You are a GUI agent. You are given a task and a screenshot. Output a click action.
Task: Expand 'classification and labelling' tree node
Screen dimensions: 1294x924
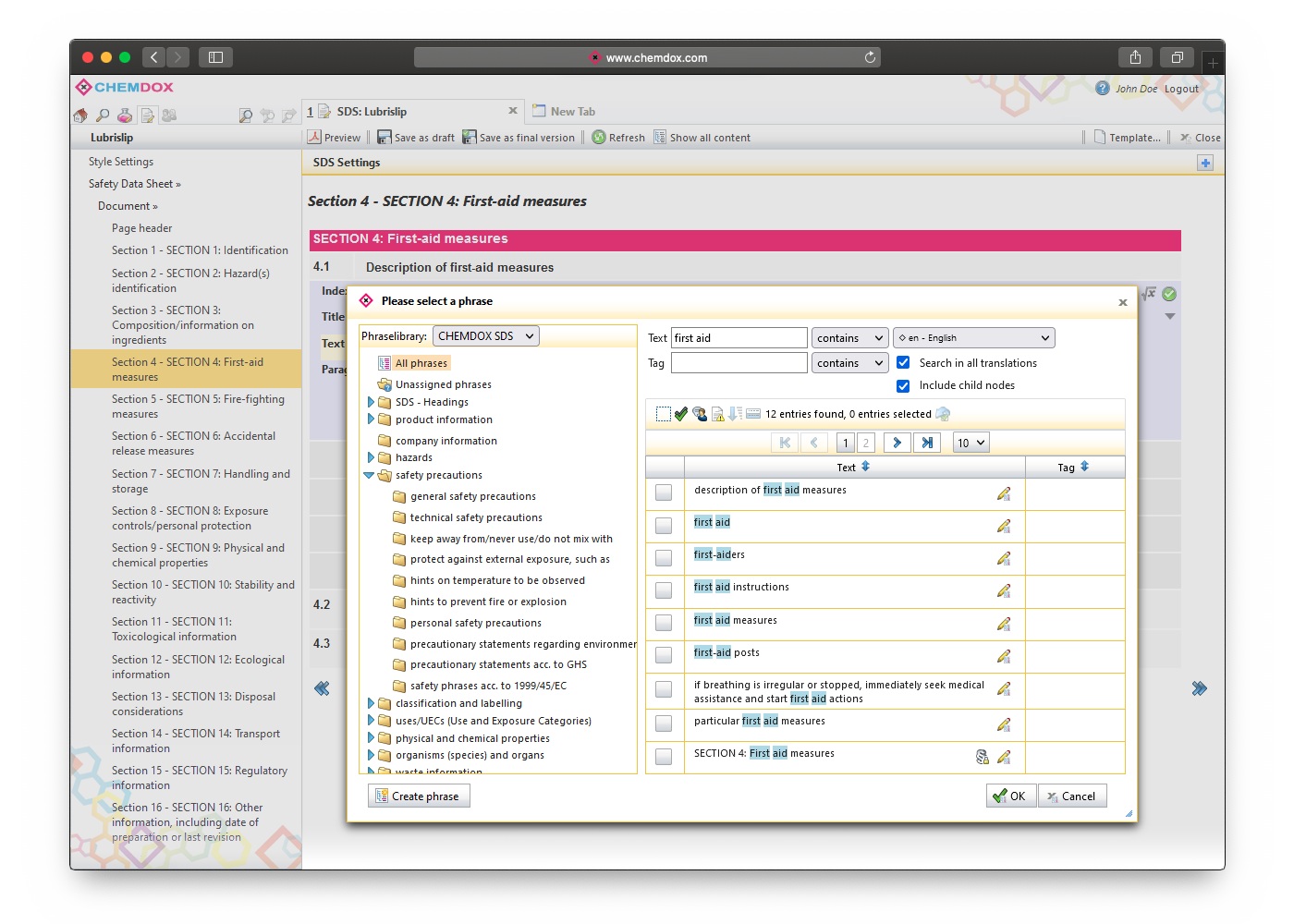tap(372, 703)
